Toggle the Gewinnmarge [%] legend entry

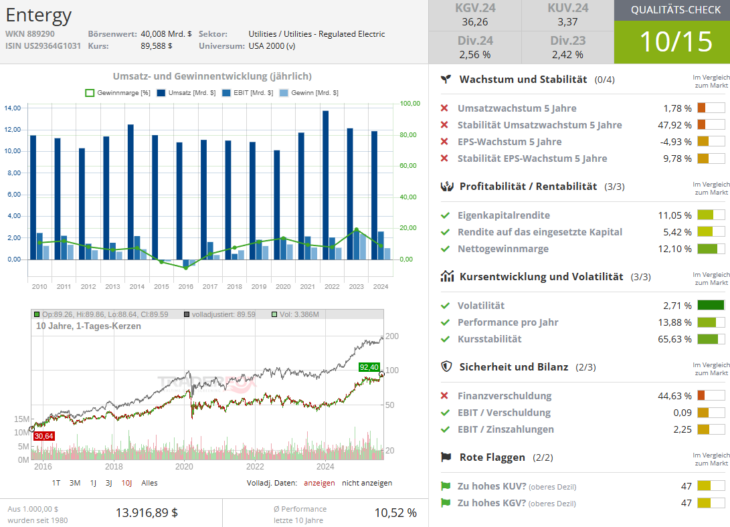118,93
